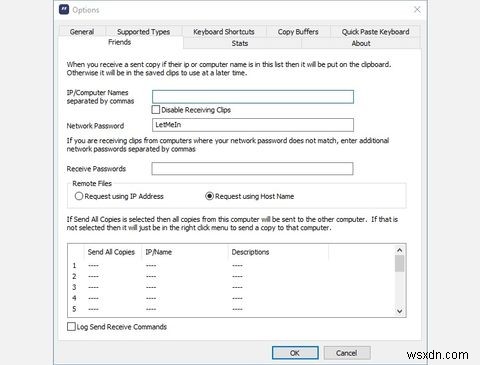The height and width of the screenshot is (365, 480).
Task: Close the Options dialog
Action: tap(417, 10)
